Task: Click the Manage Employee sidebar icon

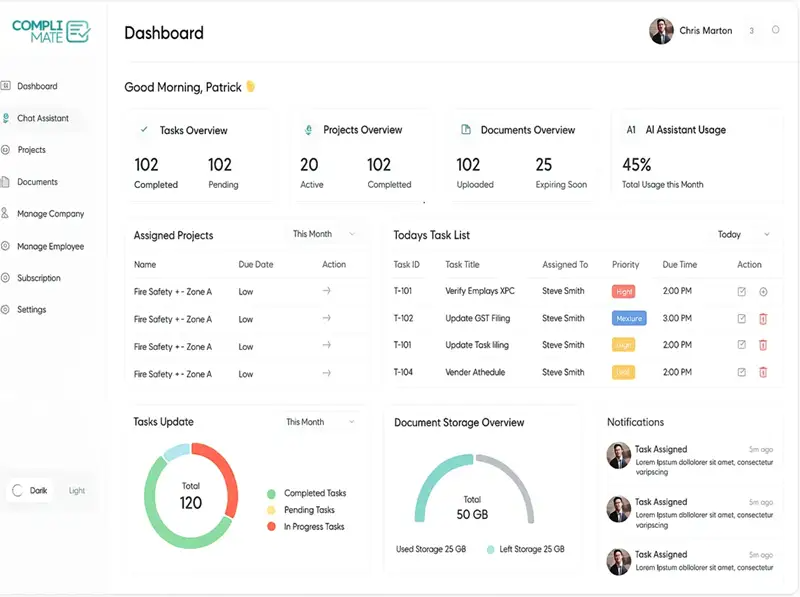Action: pyautogui.click(x=5, y=246)
